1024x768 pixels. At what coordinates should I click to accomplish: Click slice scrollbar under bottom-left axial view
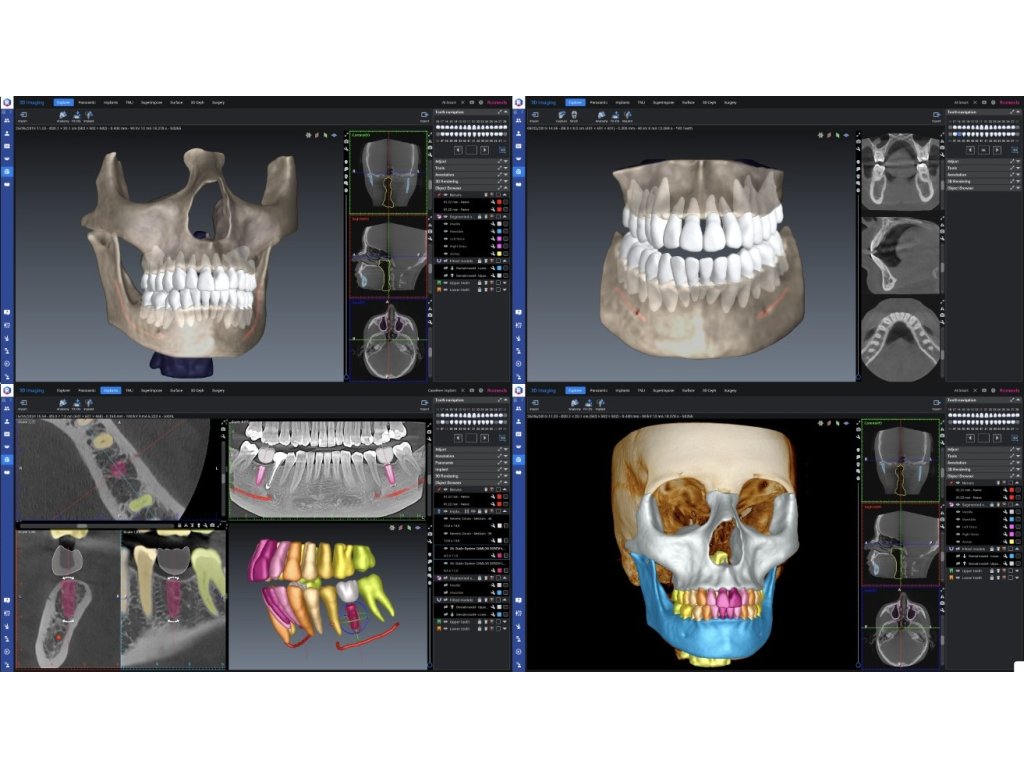[x=98, y=524]
